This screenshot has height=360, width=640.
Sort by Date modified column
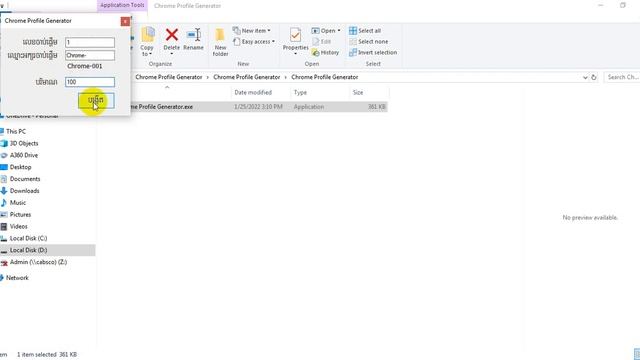(x=253, y=93)
